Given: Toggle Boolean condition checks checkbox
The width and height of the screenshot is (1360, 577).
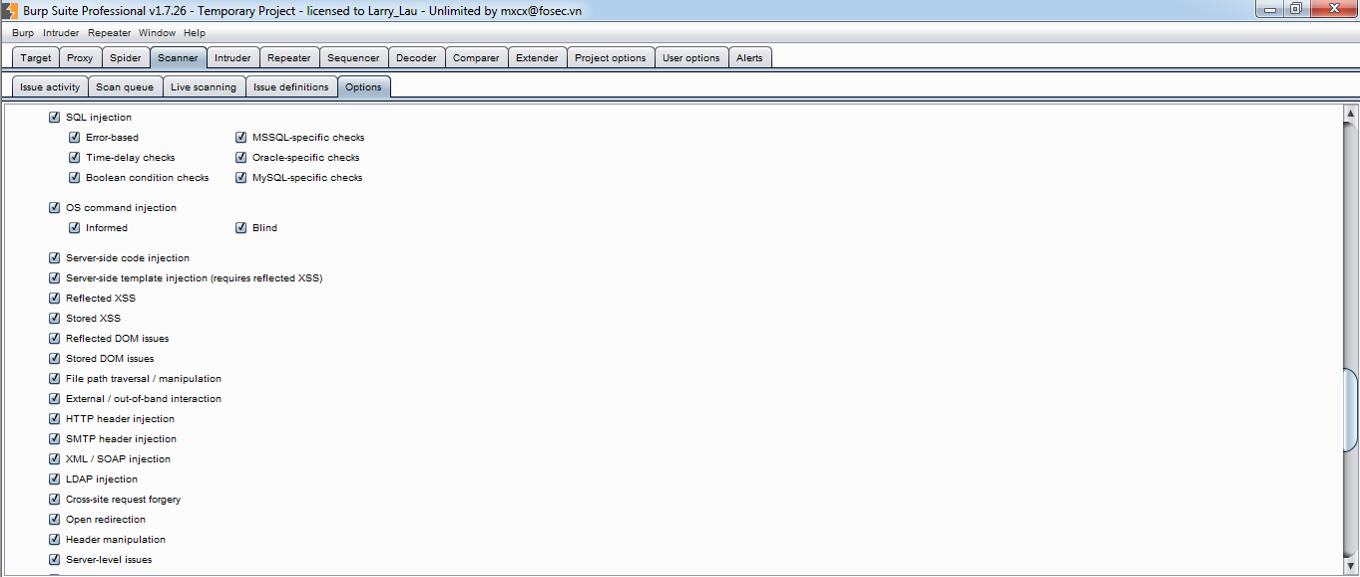Looking at the screenshot, I should [x=75, y=177].
